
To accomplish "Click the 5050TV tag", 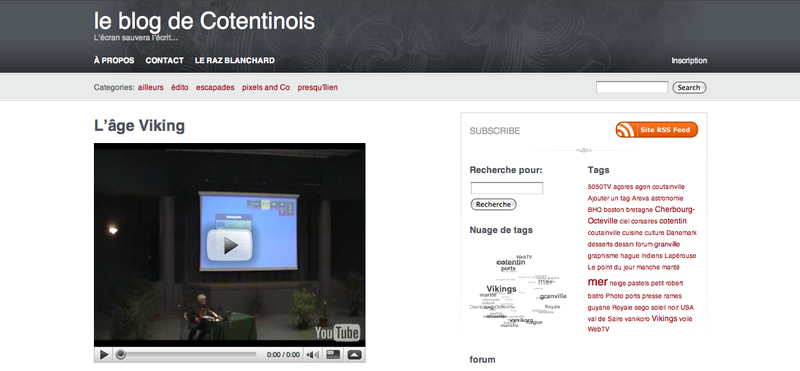I will [x=599, y=187].
